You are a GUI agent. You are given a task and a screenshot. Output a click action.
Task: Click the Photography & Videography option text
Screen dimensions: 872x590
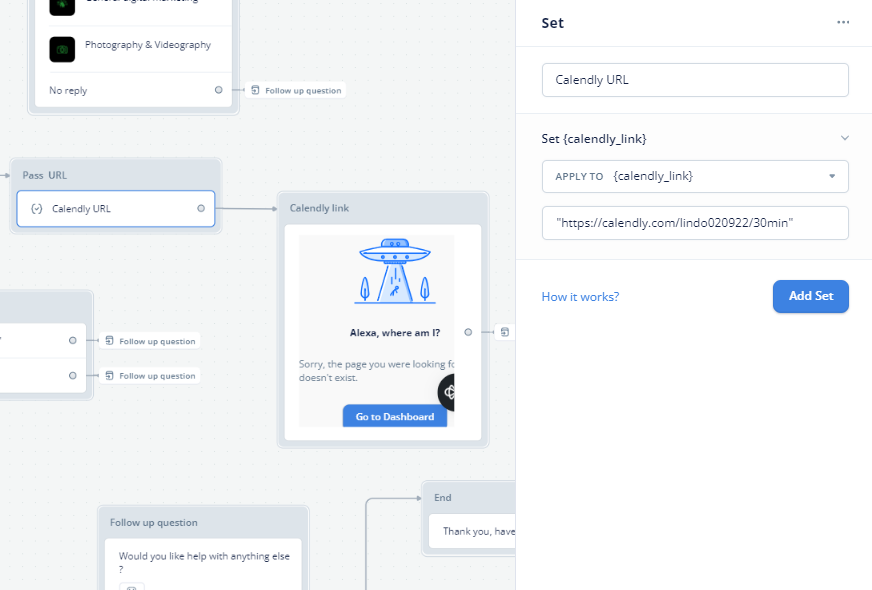click(x=148, y=45)
